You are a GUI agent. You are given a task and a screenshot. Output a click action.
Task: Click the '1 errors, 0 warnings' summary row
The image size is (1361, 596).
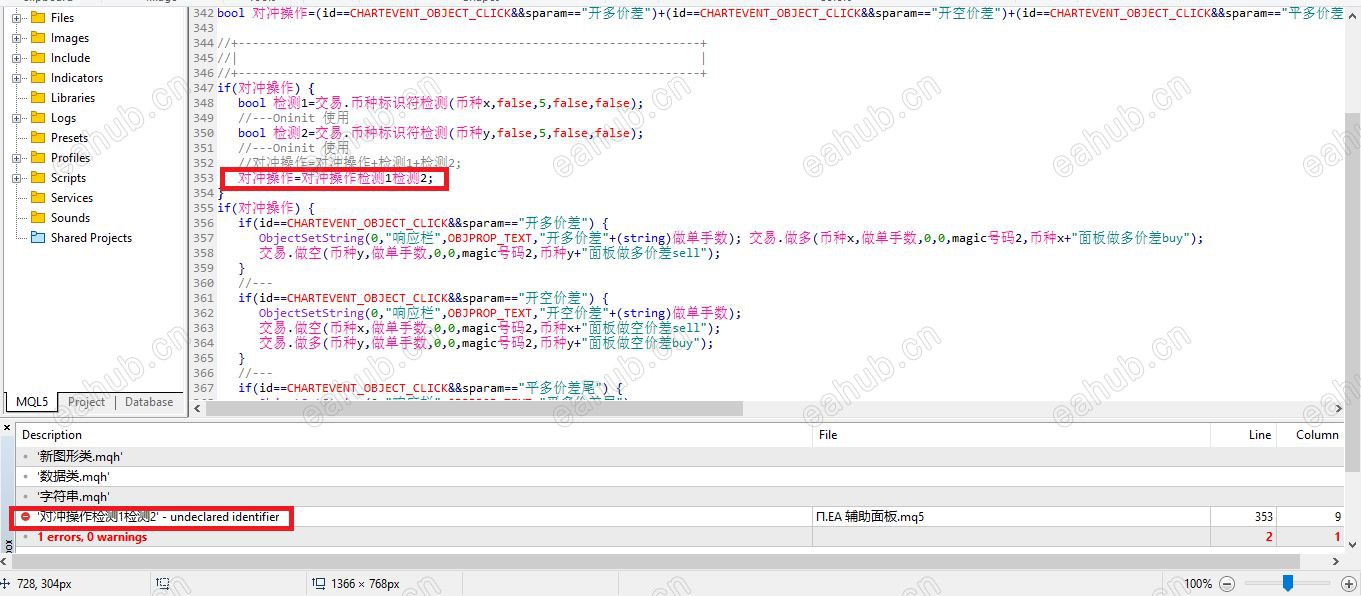(x=680, y=537)
